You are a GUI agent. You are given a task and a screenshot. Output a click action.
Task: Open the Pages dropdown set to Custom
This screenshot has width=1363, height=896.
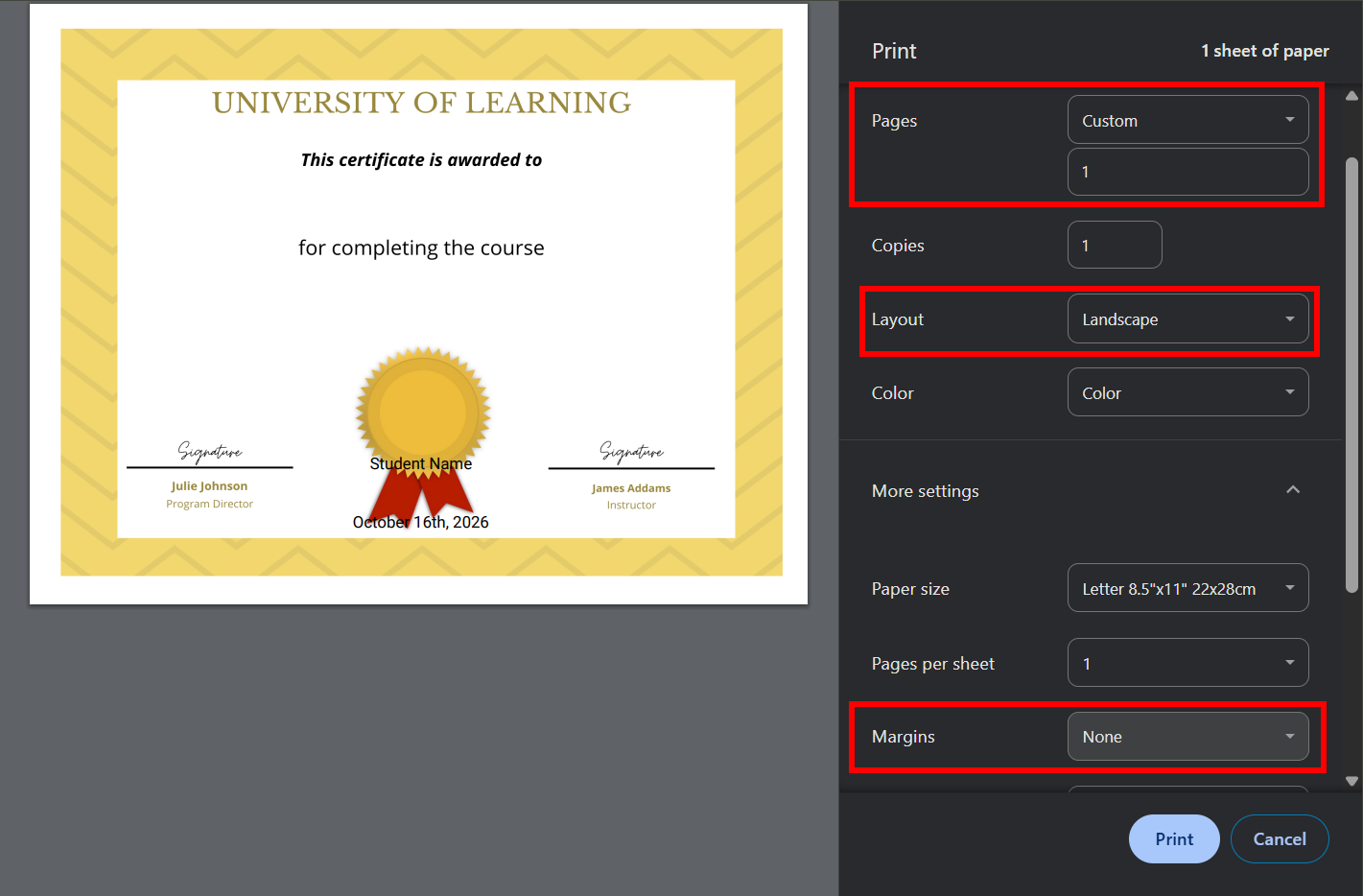(x=1187, y=120)
